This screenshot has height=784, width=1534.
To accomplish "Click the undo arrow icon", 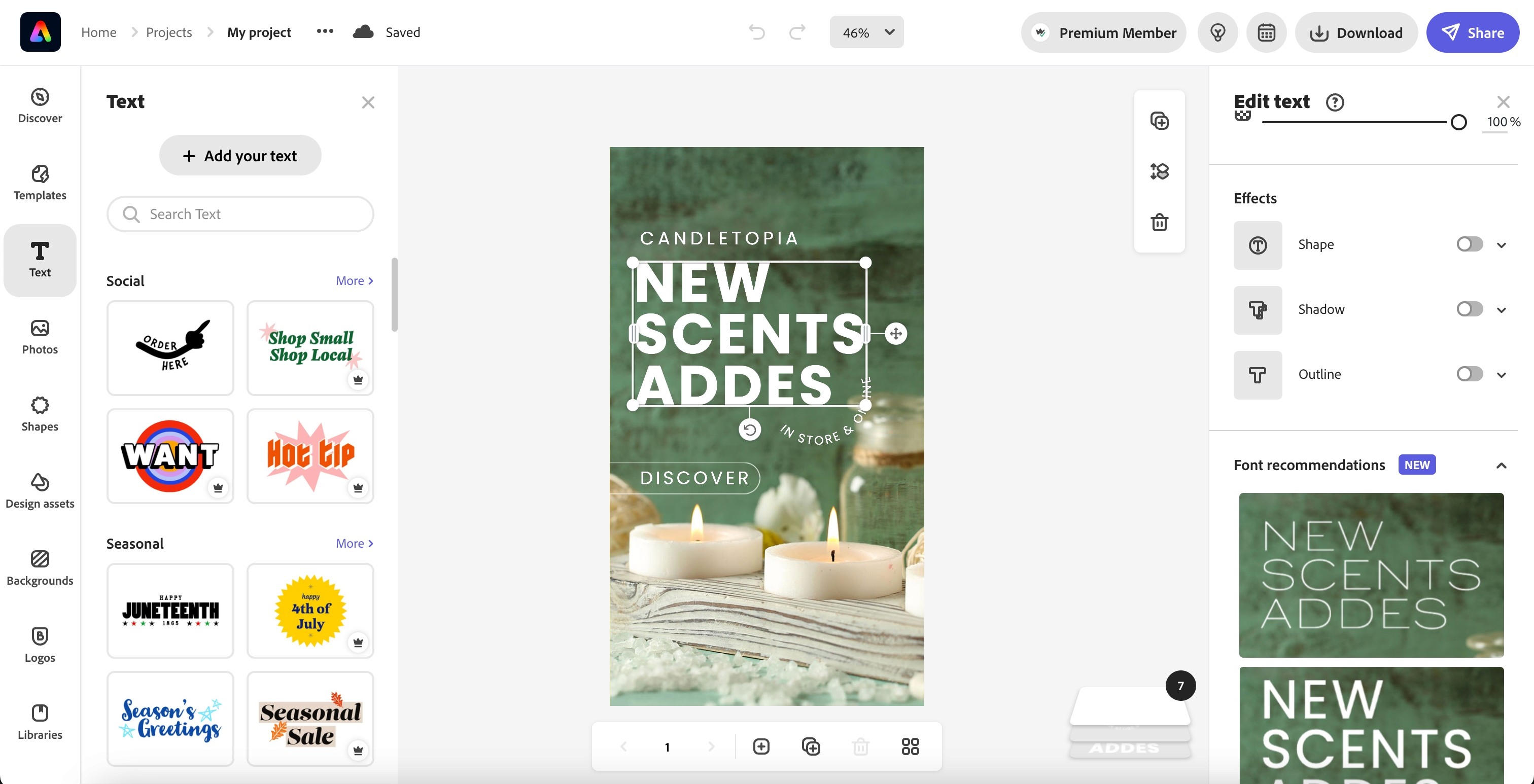I will coord(756,32).
